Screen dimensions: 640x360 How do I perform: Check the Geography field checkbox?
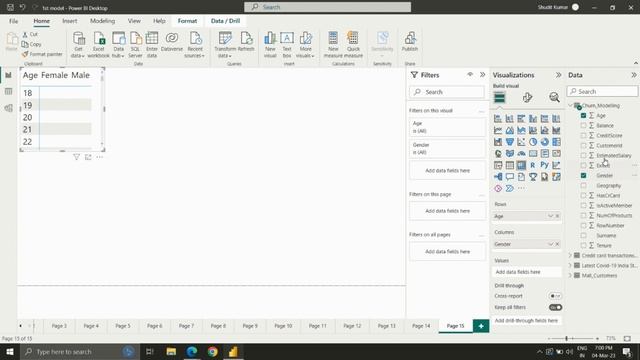tap(583, 186)
